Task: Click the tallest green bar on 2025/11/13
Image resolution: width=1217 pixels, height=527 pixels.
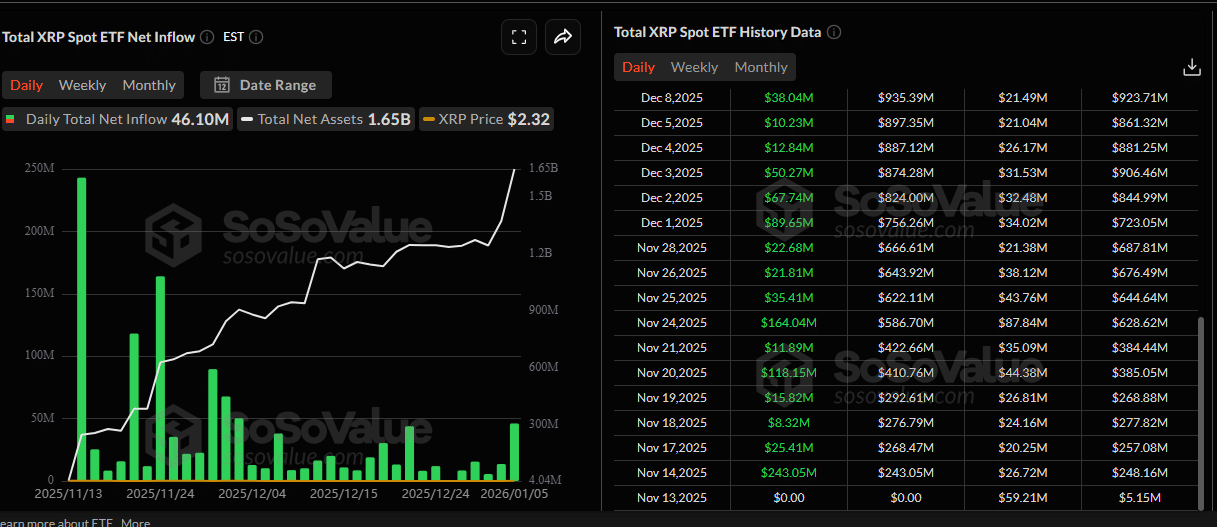Action: 81,329
